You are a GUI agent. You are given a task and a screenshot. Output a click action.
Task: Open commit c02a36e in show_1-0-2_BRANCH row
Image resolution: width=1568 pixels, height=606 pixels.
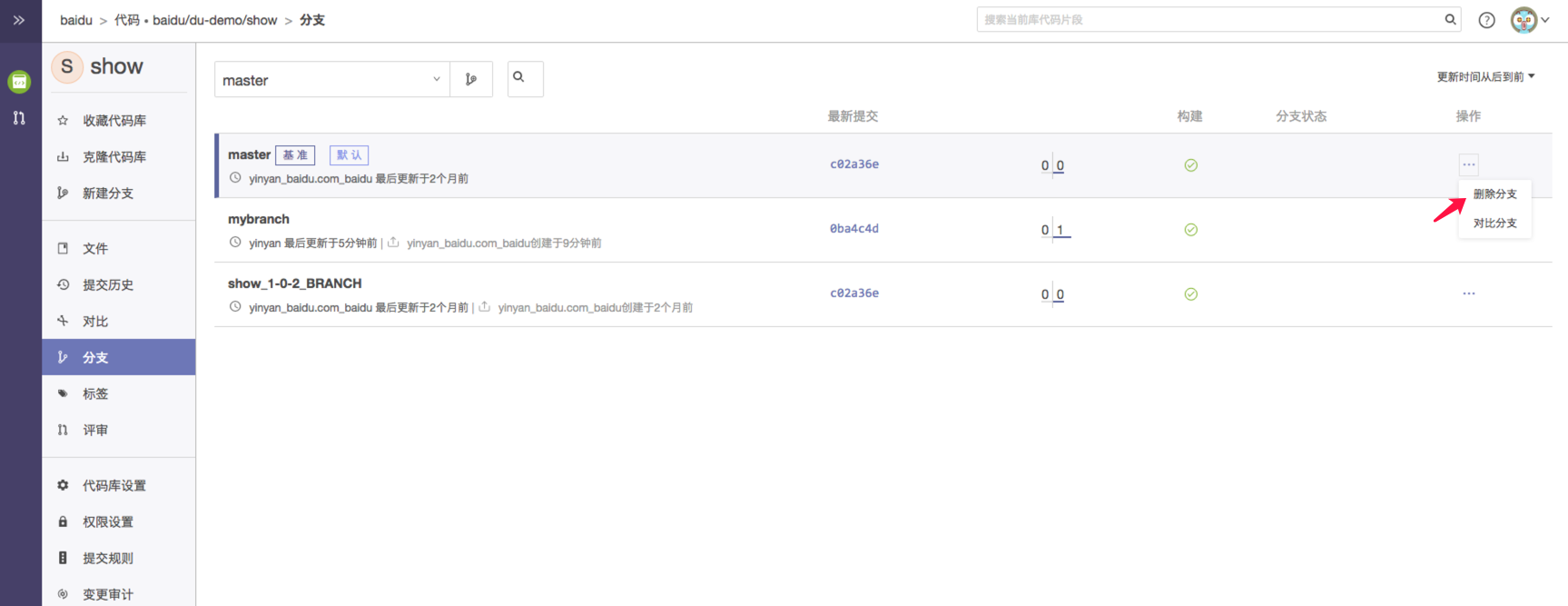[x=854, y=293]
